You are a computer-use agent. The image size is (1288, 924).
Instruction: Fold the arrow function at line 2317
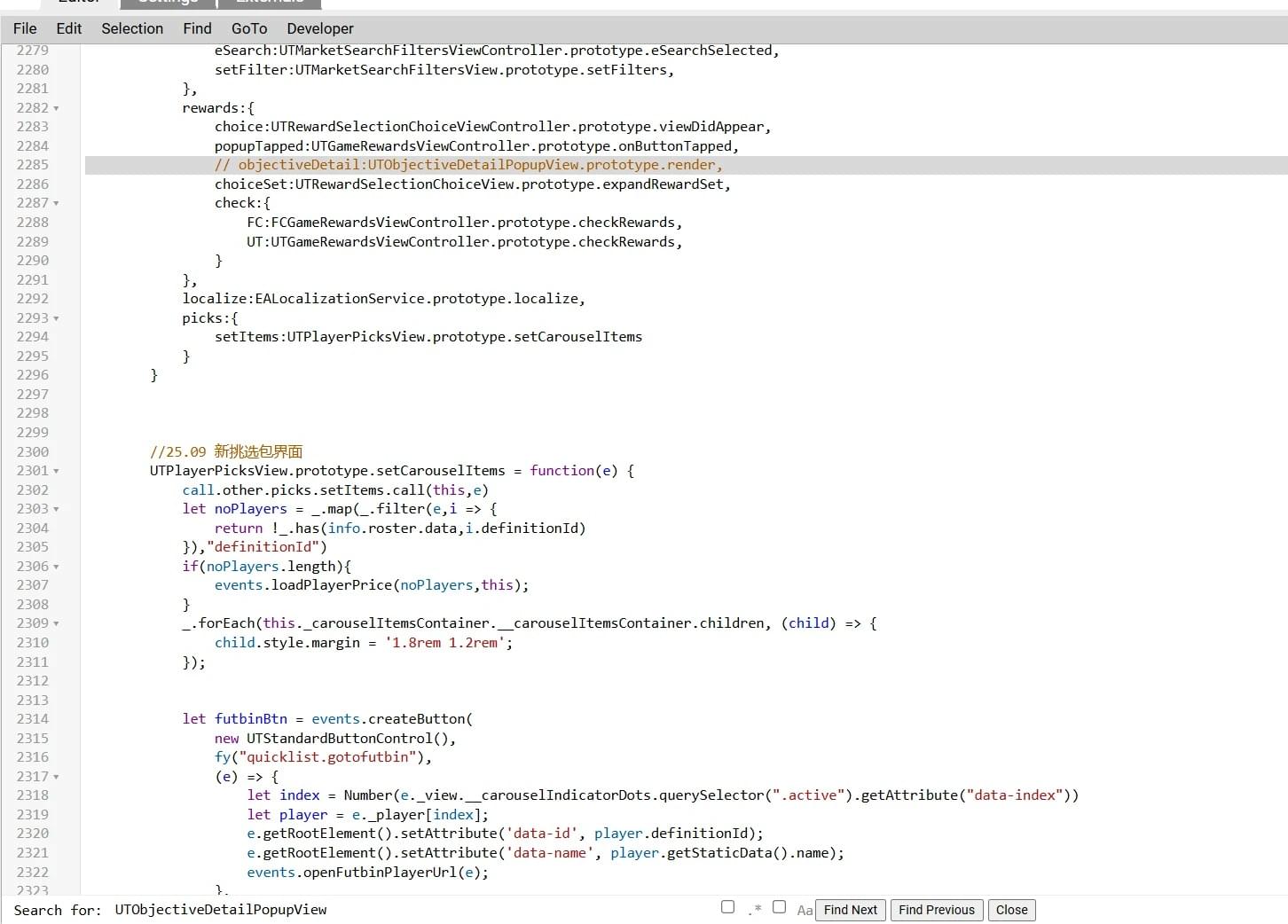[x=56, y=777]
